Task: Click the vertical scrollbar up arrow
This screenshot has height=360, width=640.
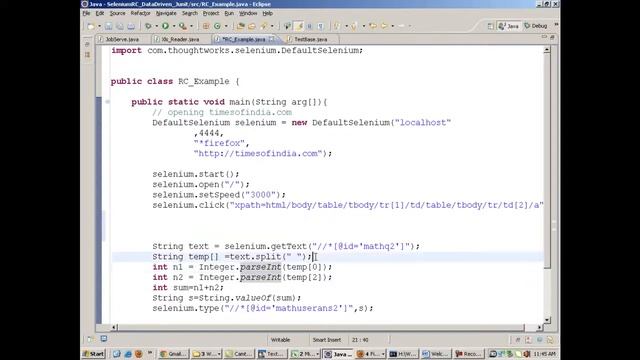Action: (547, 50)
